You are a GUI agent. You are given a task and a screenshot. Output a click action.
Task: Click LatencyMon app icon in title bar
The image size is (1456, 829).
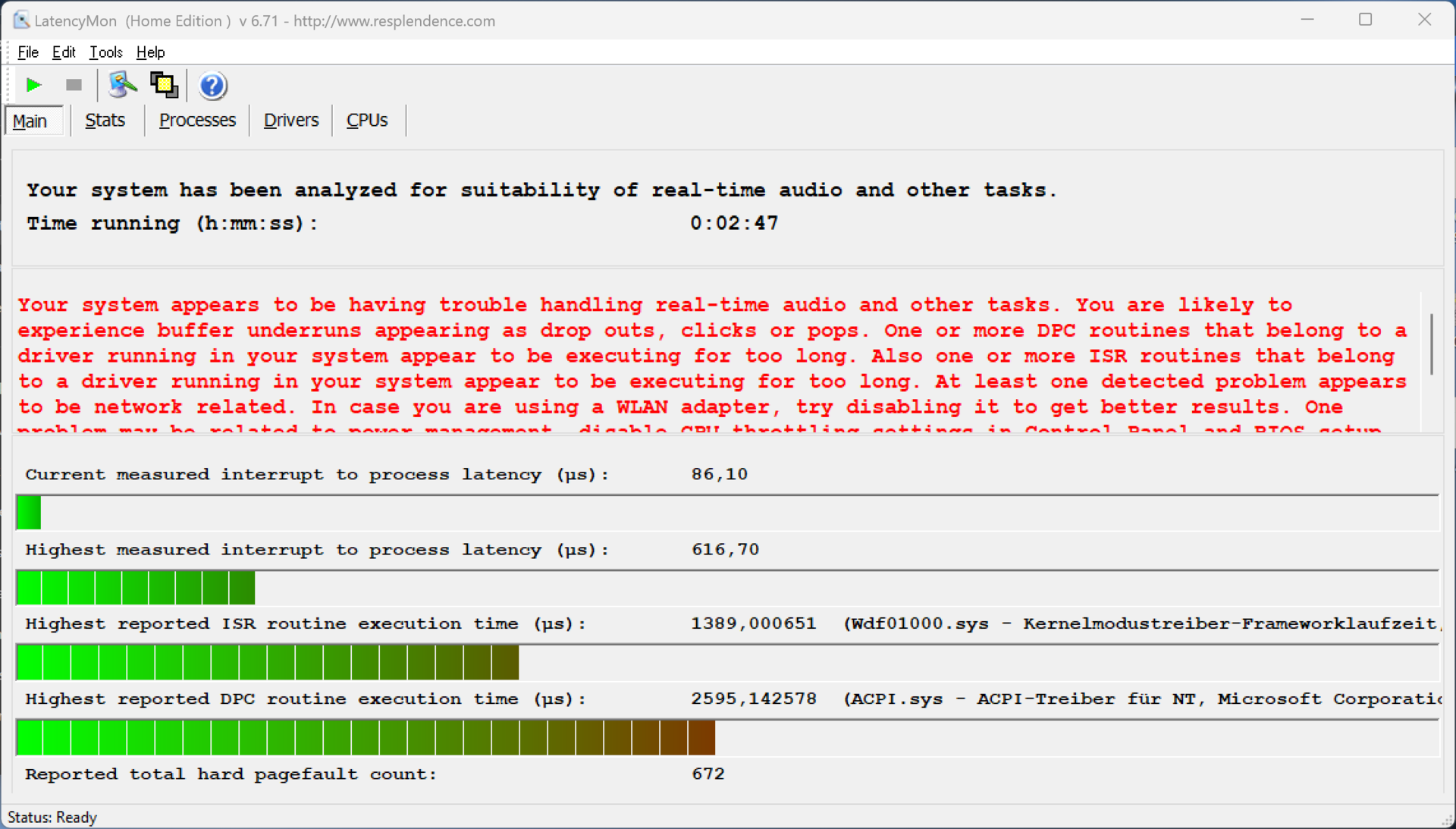(20, 20)
